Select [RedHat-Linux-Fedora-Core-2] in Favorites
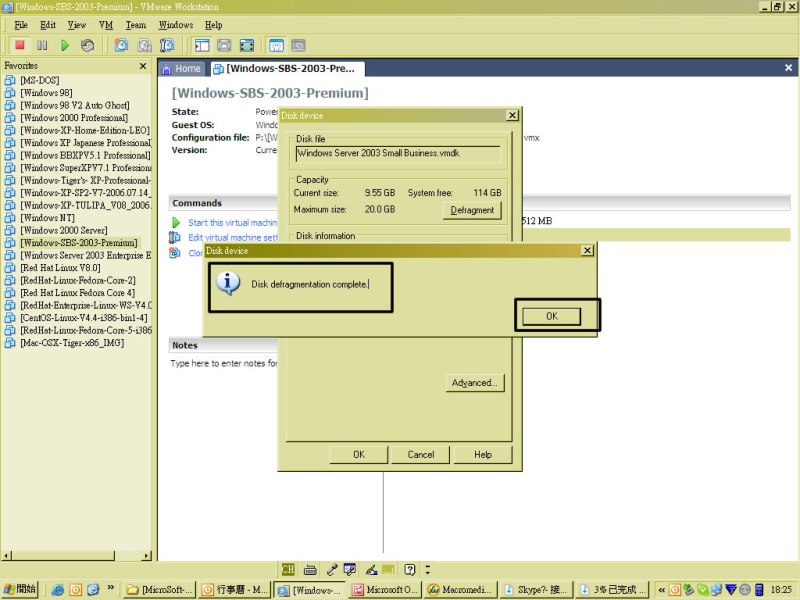The width and height of the screenshot is (800, 600). tap(78, 280)
